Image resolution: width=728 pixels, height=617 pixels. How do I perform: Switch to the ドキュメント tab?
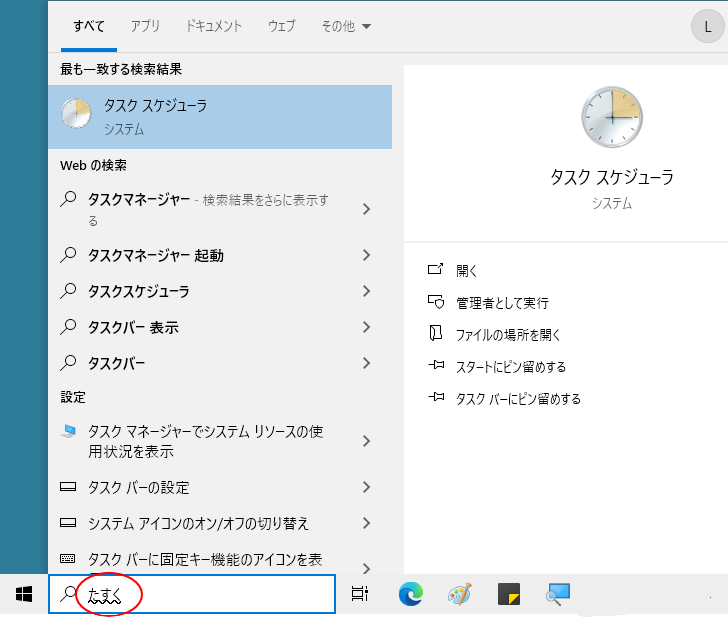[214, 27]
